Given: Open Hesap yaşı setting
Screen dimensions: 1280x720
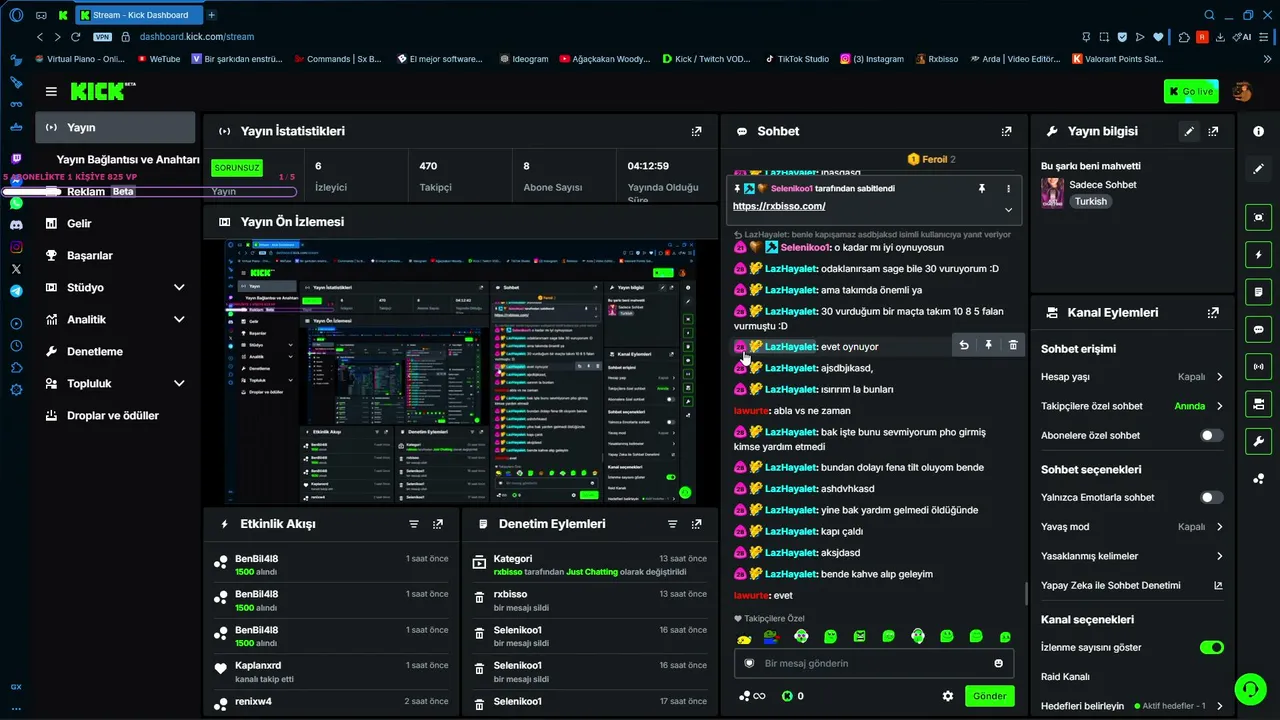Looking at the screenshot, I should point(1132,377).
